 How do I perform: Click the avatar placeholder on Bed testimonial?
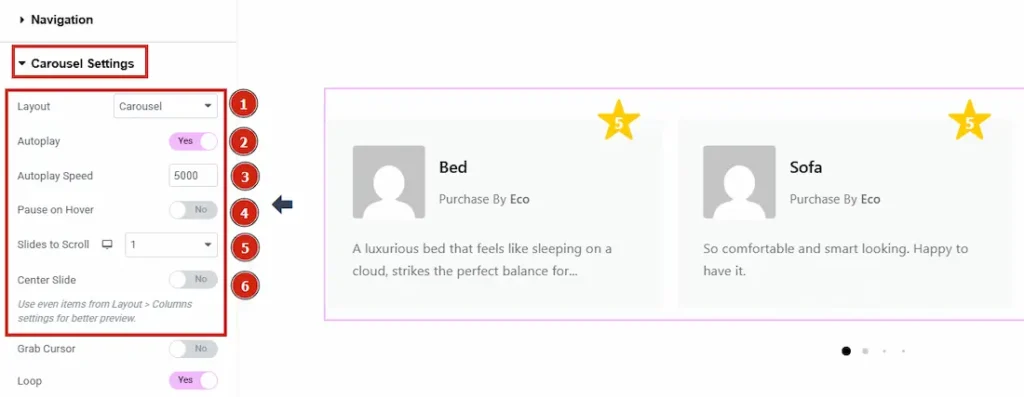coord(389,182)
